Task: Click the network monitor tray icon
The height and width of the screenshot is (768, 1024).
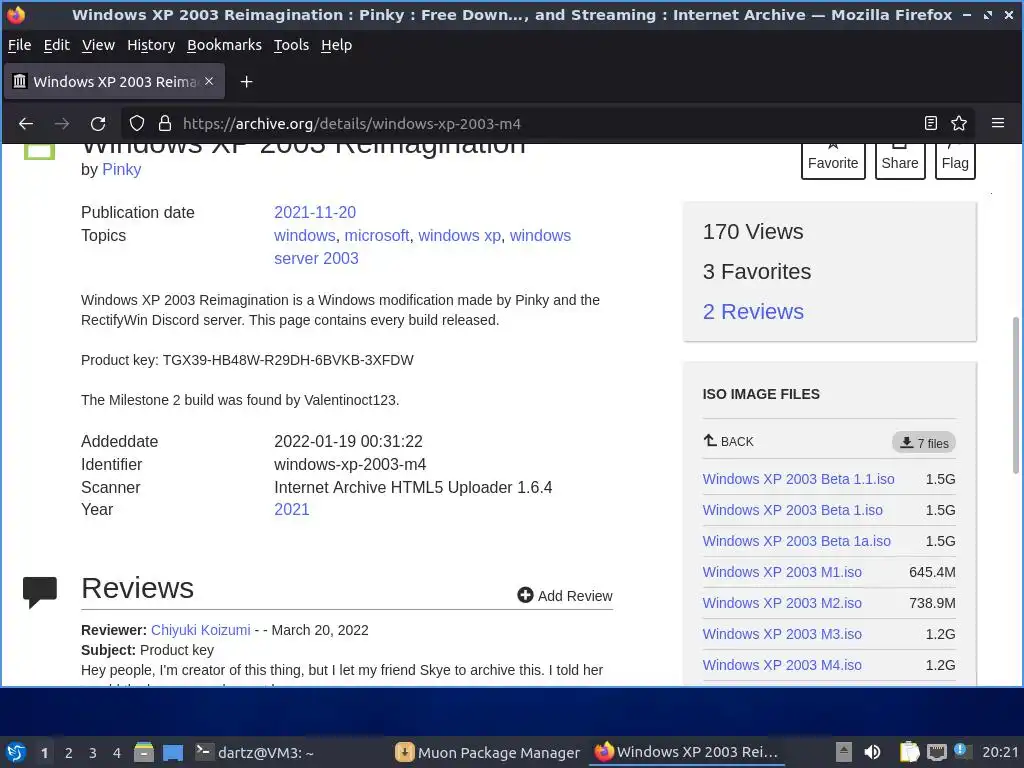Action: pyautogui.click(x=936, y=752)
